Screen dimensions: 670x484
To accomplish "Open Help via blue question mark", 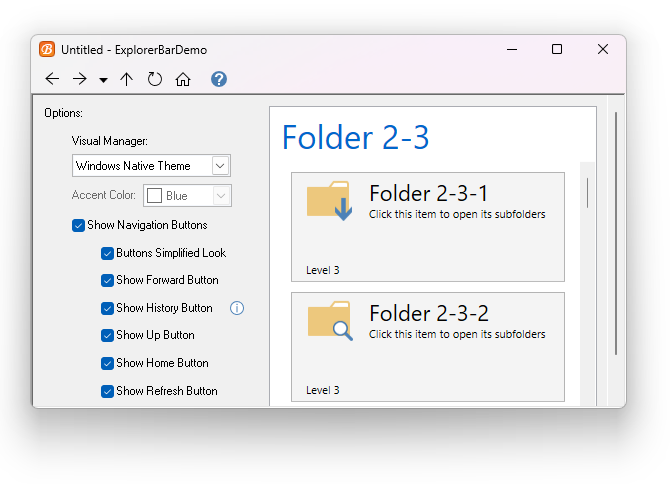I will [219, 79].
